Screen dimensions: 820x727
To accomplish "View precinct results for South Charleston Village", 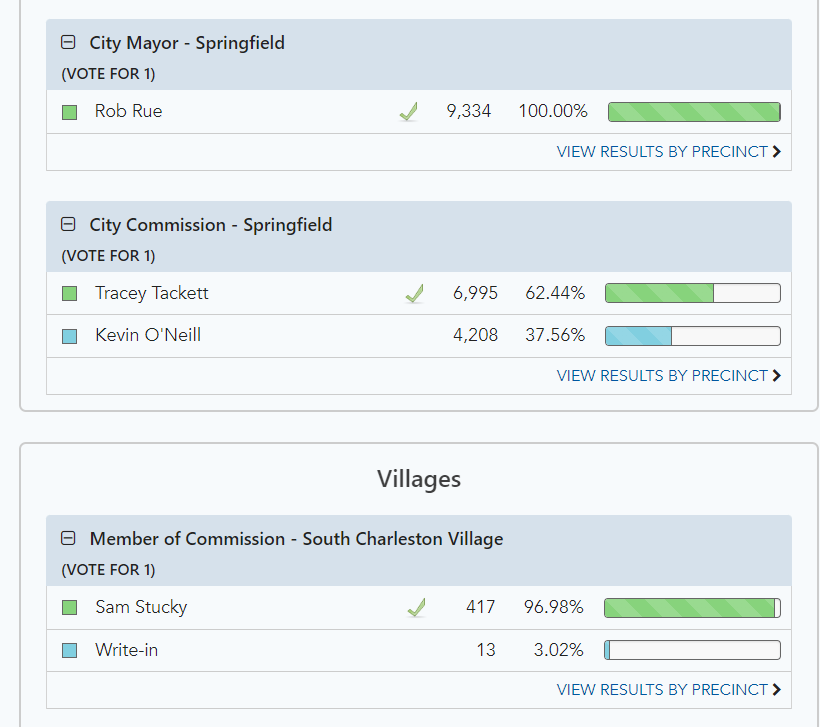I will coord(669,689).
